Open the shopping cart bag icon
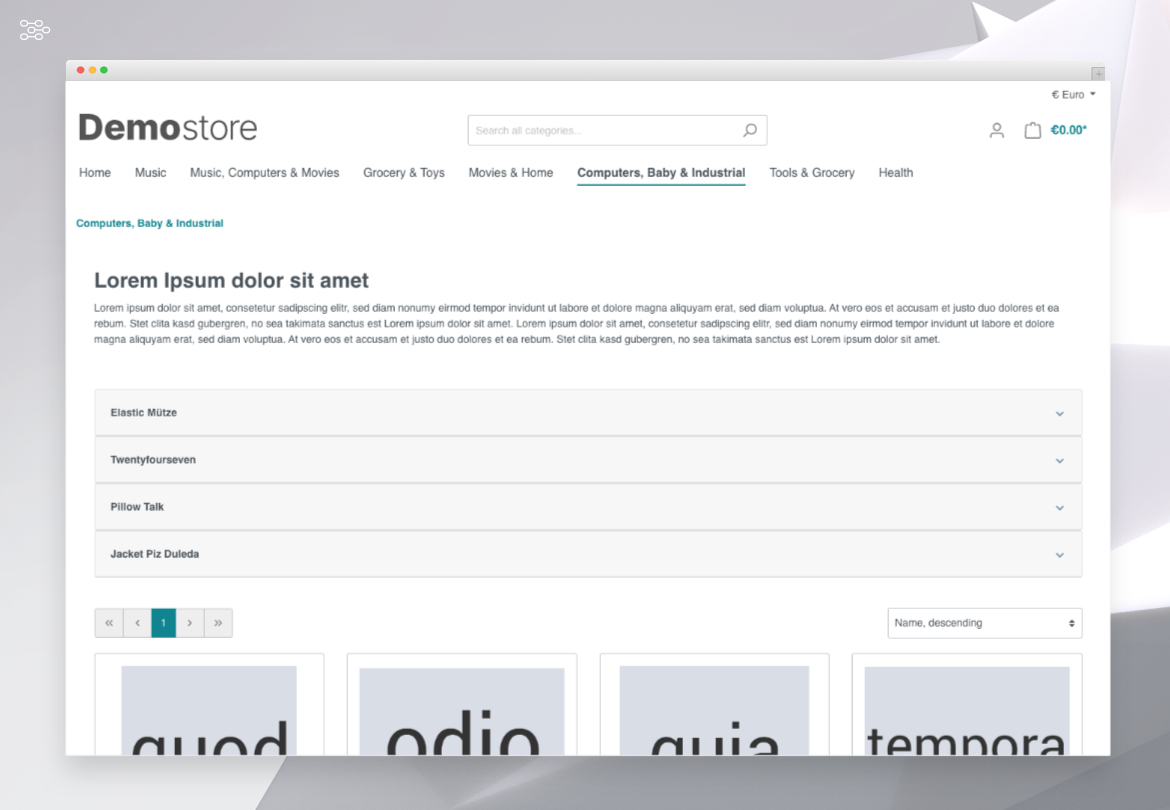Viewport: 1170px width, 810px height. [1032, 130]
